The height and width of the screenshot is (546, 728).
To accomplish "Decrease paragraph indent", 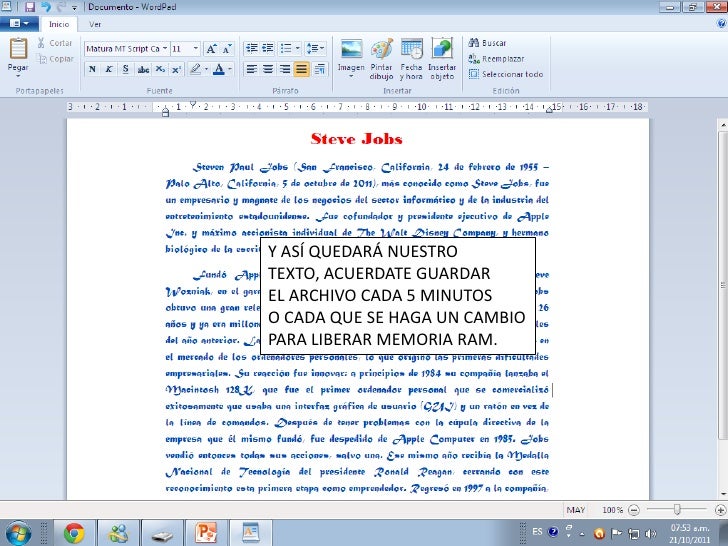I will 252,48.
